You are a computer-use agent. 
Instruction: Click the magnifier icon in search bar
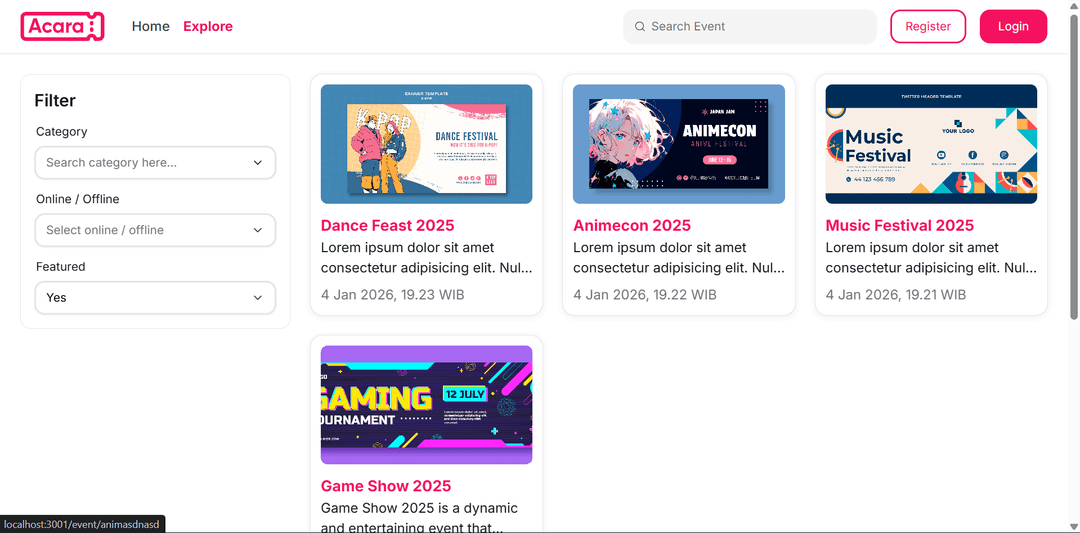(x=640, y=27)
